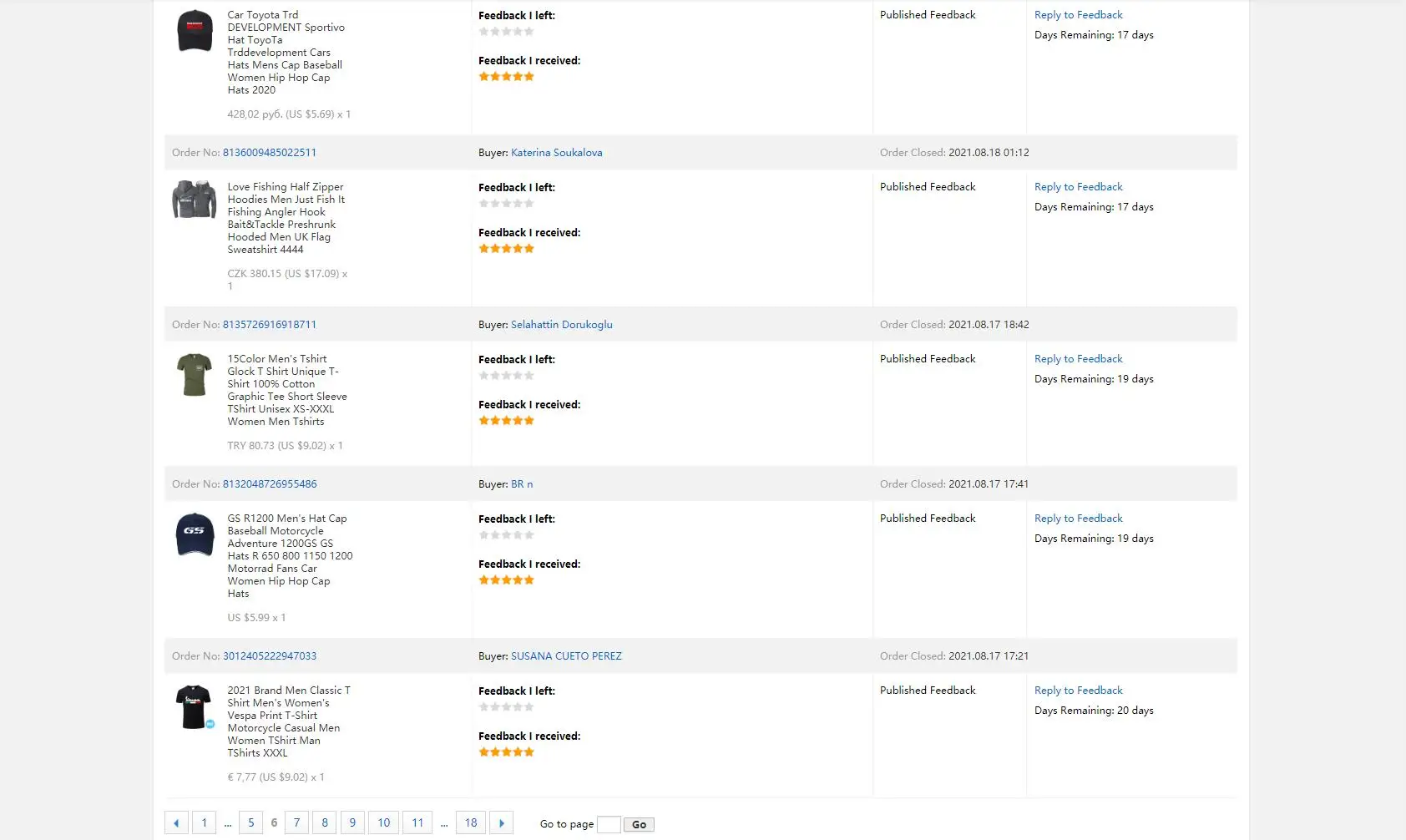
Task: Open the Love Fishing hoodie product thumbnail
Action: (x=195, y=200)
